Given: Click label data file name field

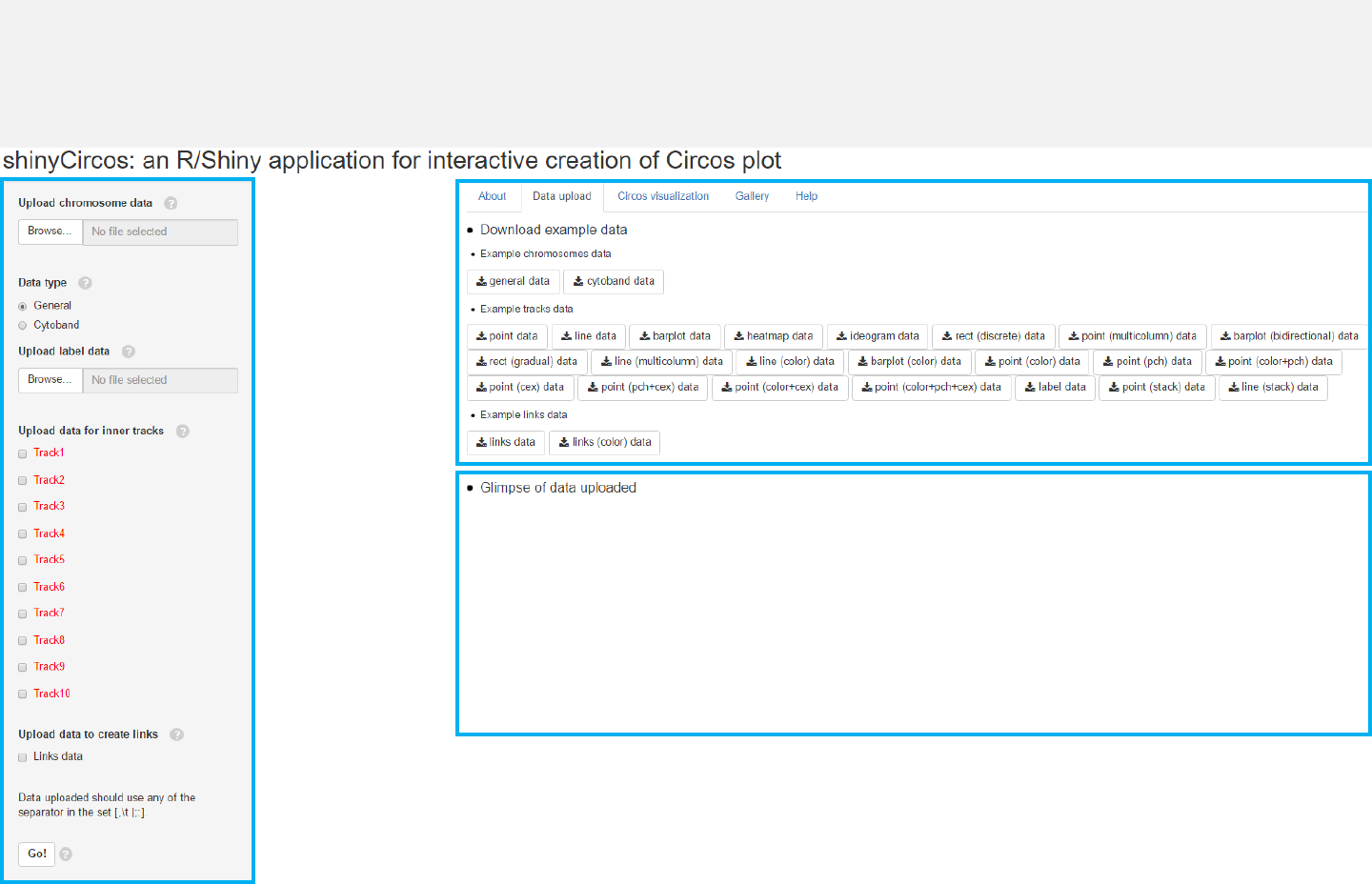Looking at the screenshot, I should [x=160, y=380].
